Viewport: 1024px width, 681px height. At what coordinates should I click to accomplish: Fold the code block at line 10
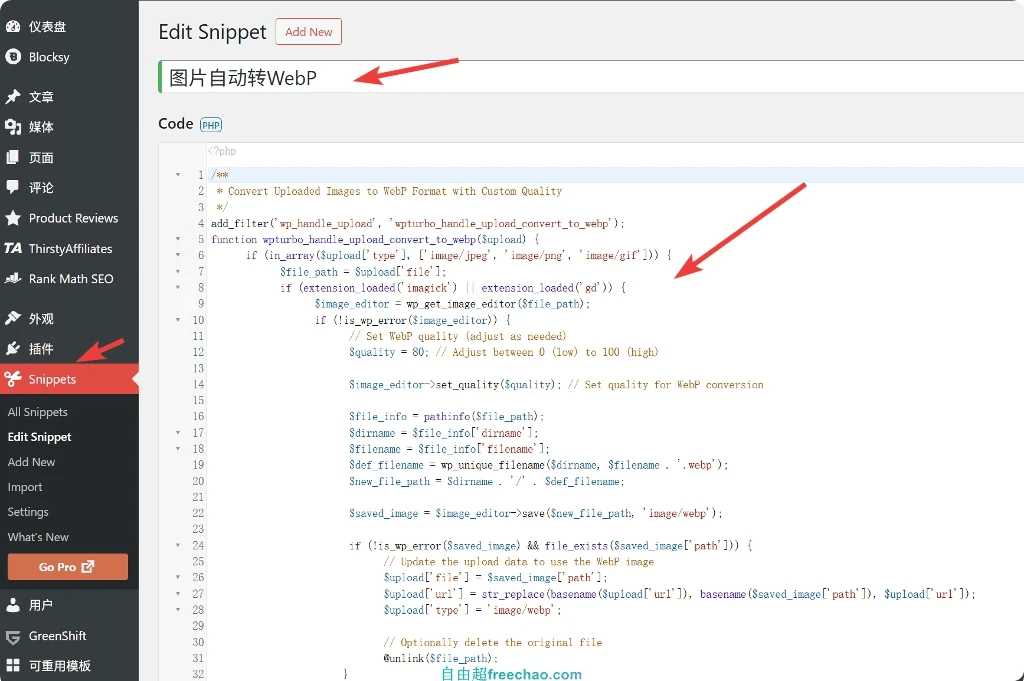pyautogui.click(x=178, y=320)
